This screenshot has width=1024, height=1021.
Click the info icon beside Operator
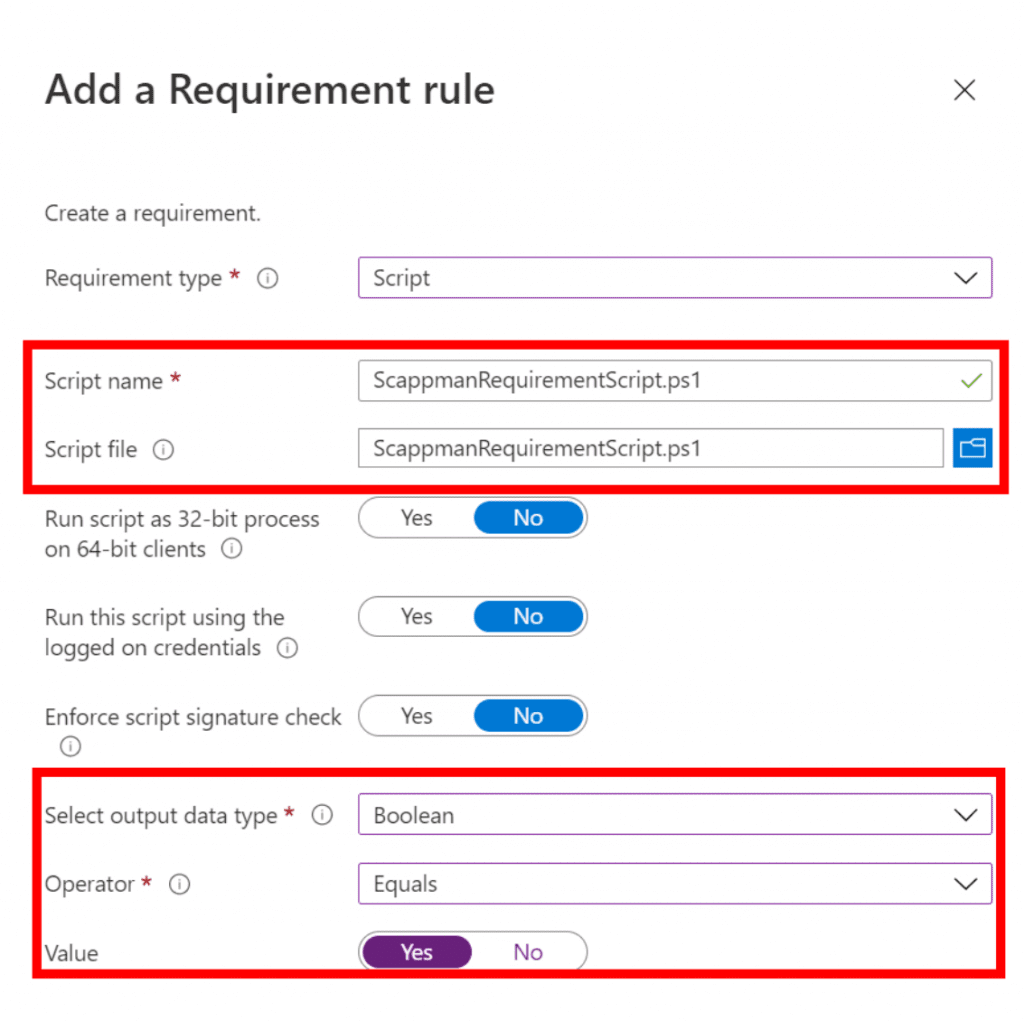pyautogui.click(x=180, y=884)
